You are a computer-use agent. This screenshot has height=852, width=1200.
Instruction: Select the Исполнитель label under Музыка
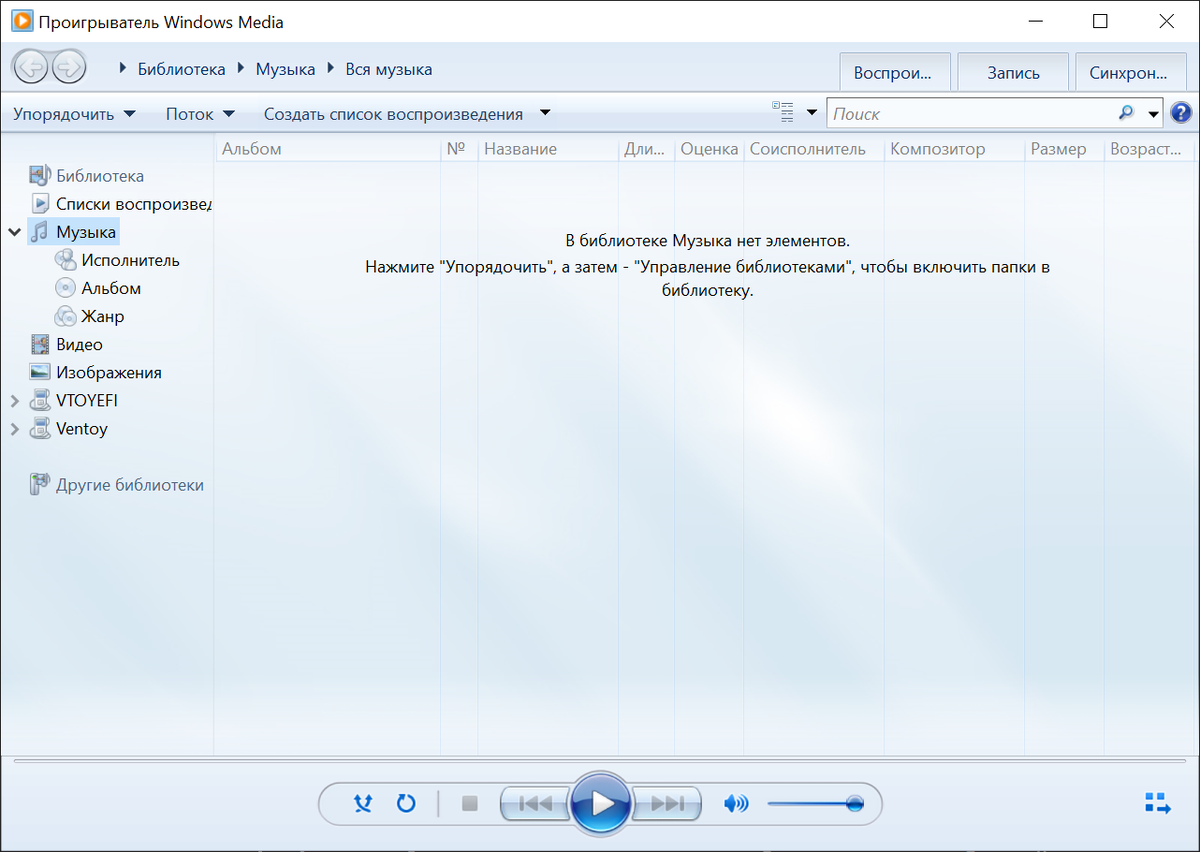click(x=131, y=260)
